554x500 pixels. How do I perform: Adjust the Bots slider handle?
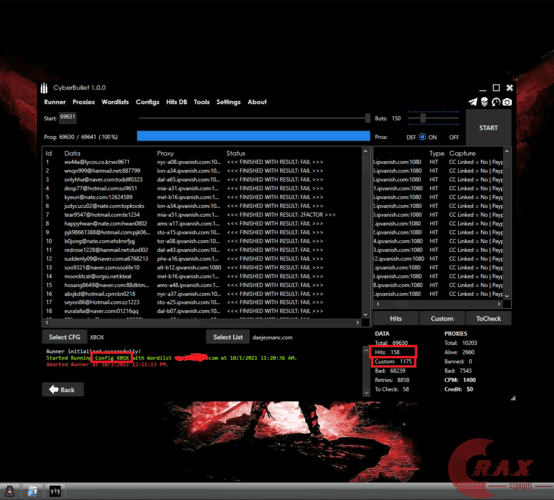(423, 118)
